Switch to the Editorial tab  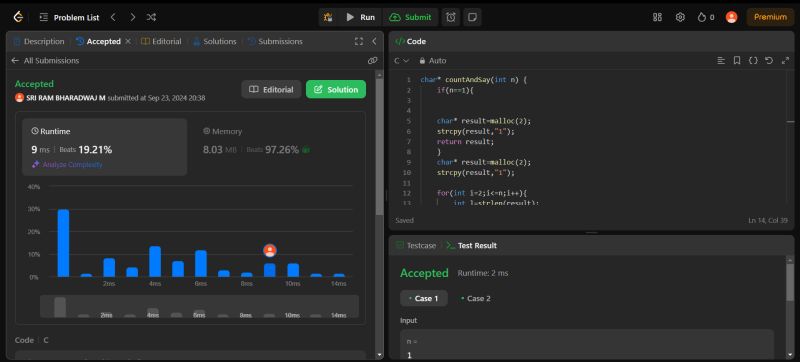(x=161, y=41)
